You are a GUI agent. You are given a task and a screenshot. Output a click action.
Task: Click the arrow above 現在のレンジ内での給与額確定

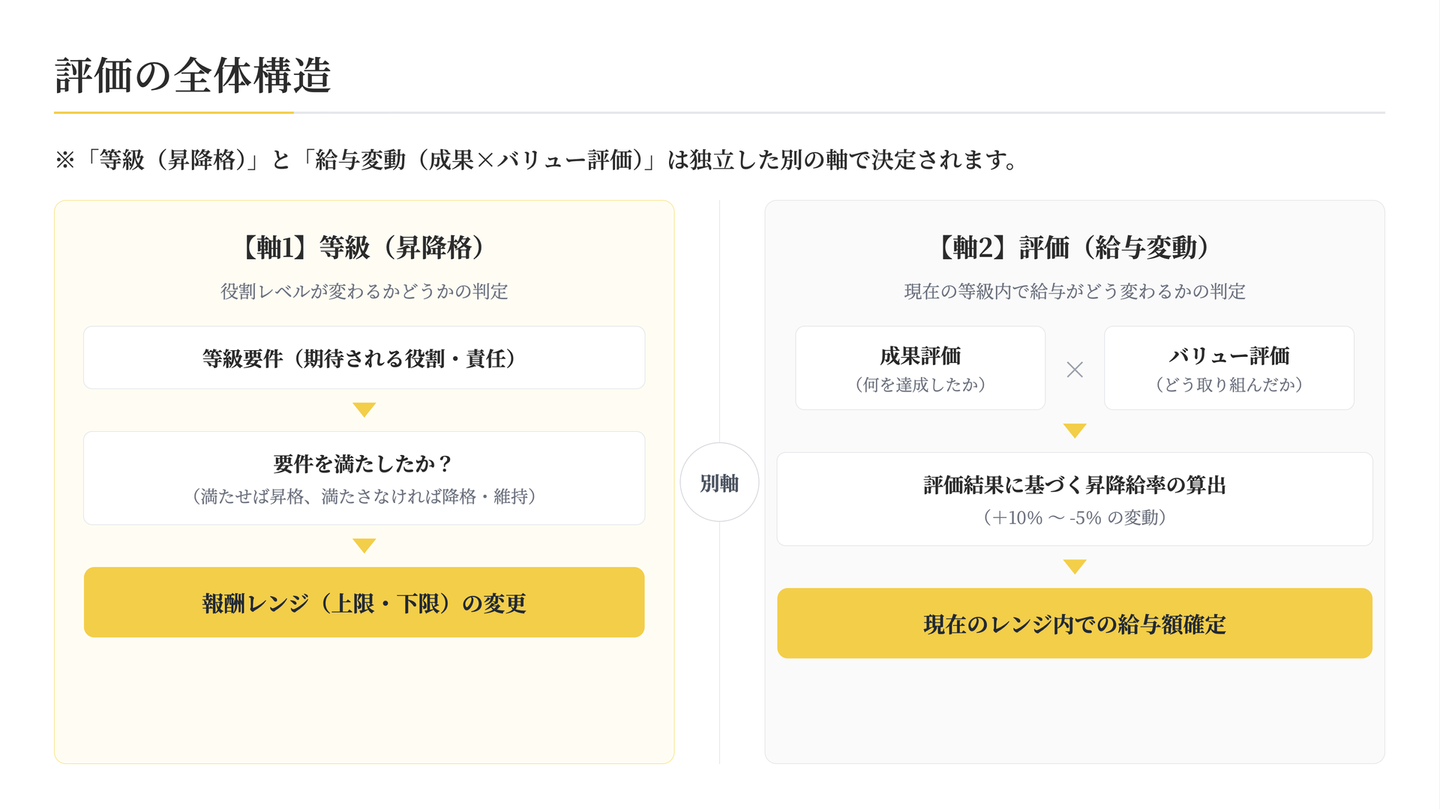point(1074,567)
